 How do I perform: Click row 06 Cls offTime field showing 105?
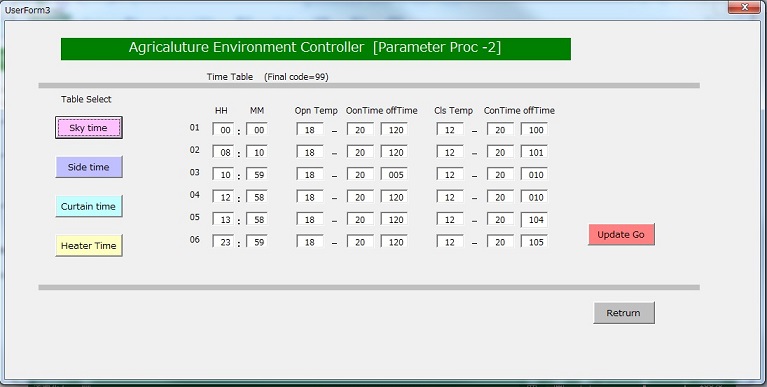point(534,242)
